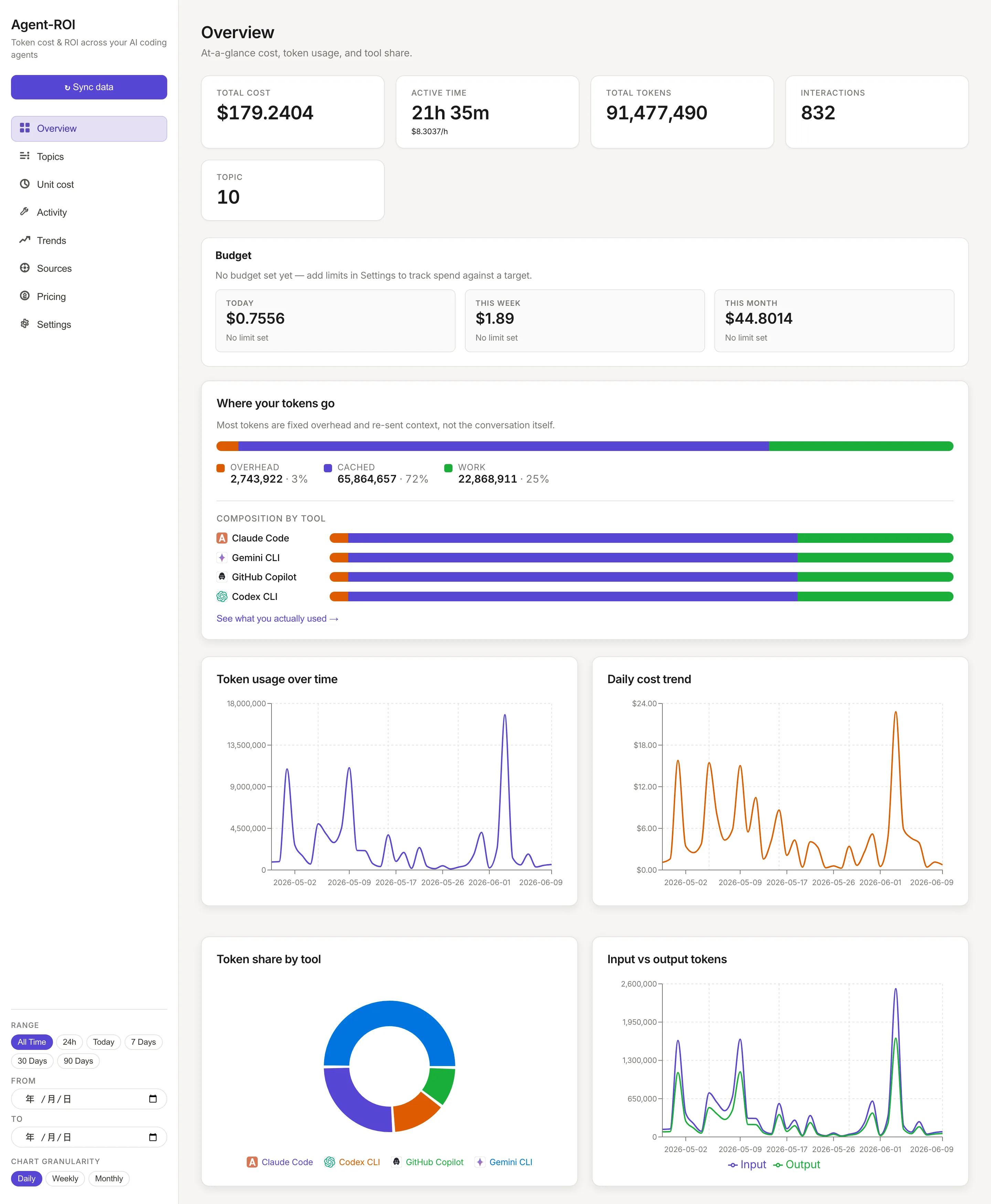Toggle Output series in chart legend

point(796,1165)
